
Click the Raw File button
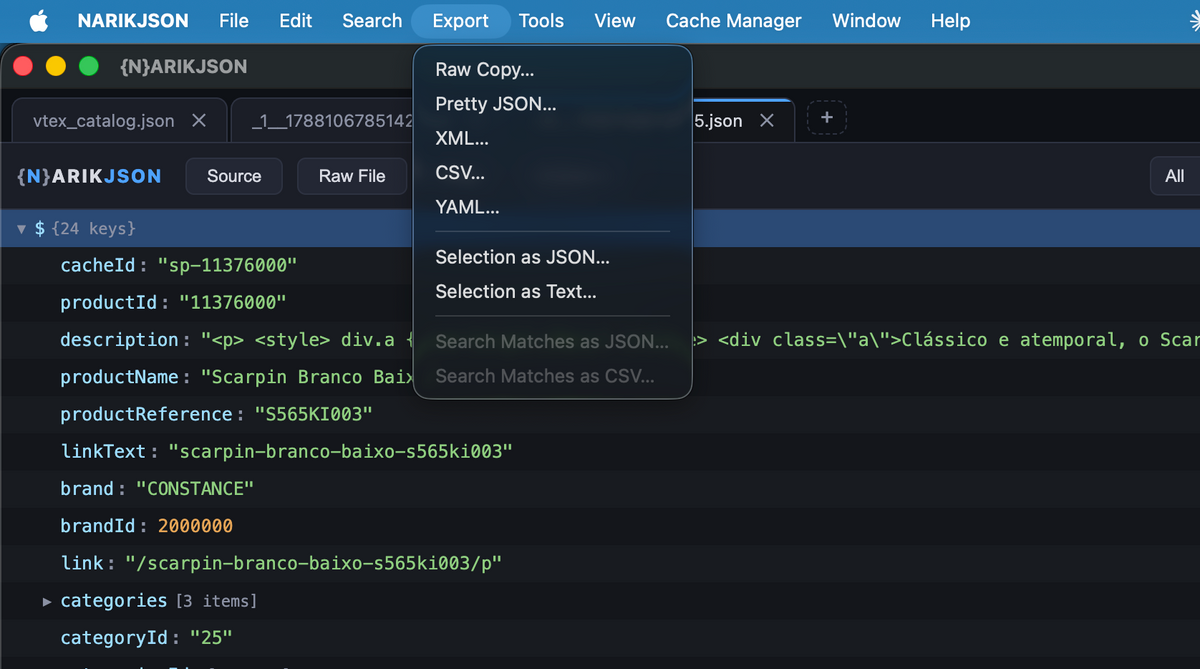pyautogui.click(x=352, y=176)
